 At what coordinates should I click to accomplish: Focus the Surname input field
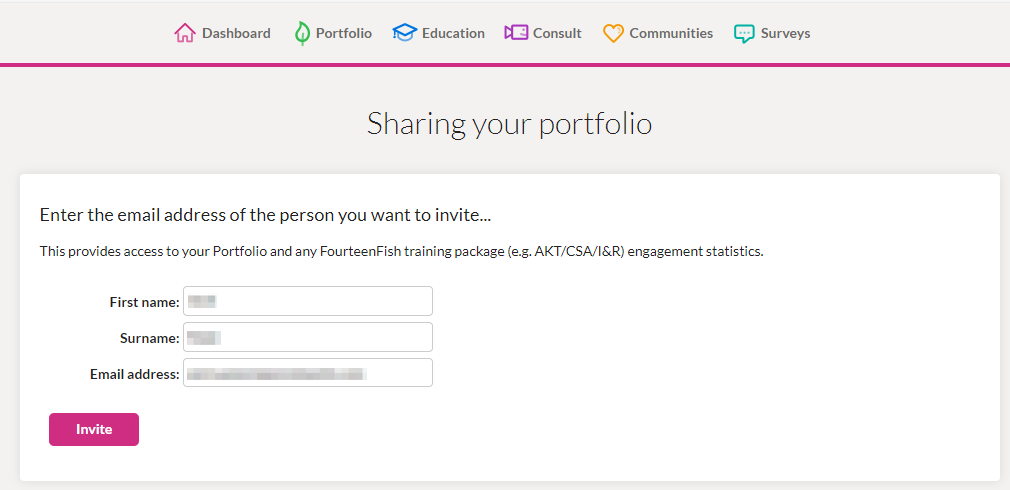tap(308, 337)
